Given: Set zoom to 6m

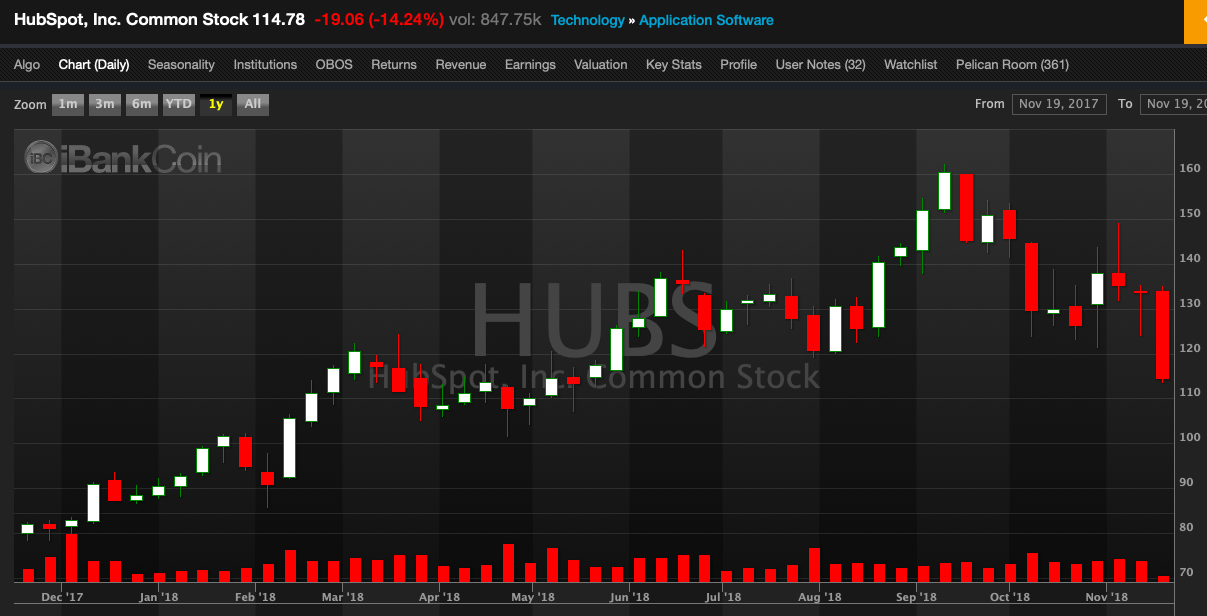Looking at the screenshot, I should point(142,104).
